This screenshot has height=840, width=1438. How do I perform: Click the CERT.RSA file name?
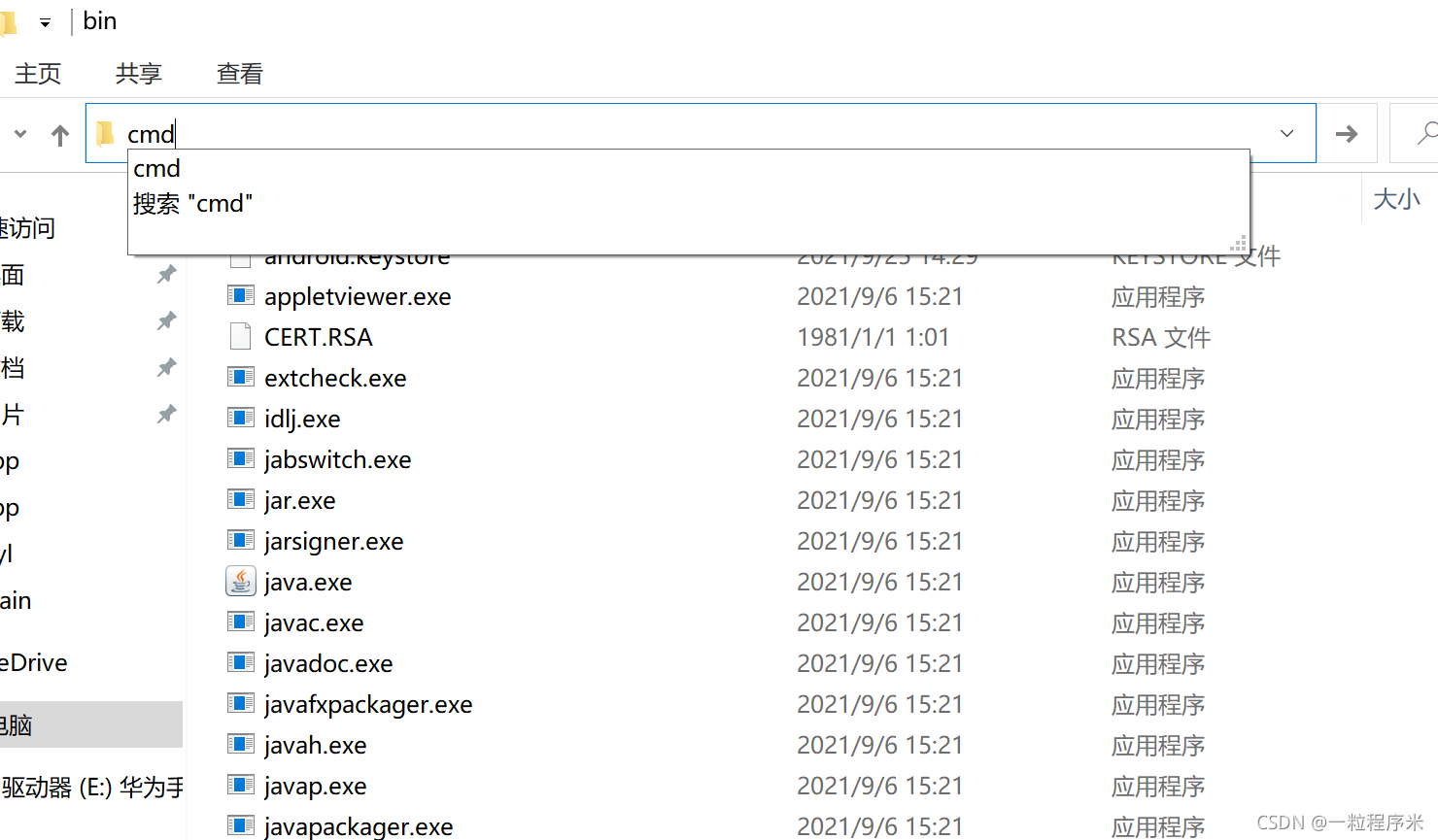click(x=319, y=337)
